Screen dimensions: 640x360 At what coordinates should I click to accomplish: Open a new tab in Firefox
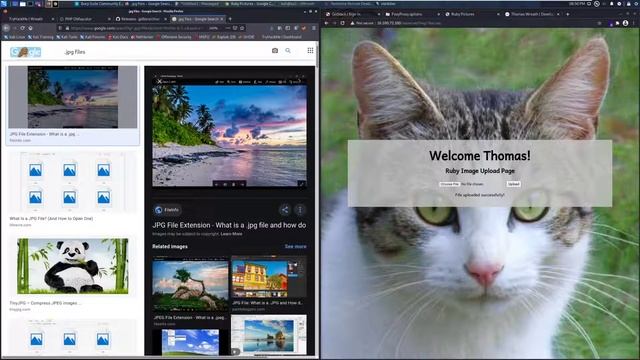tap(230, 19)
